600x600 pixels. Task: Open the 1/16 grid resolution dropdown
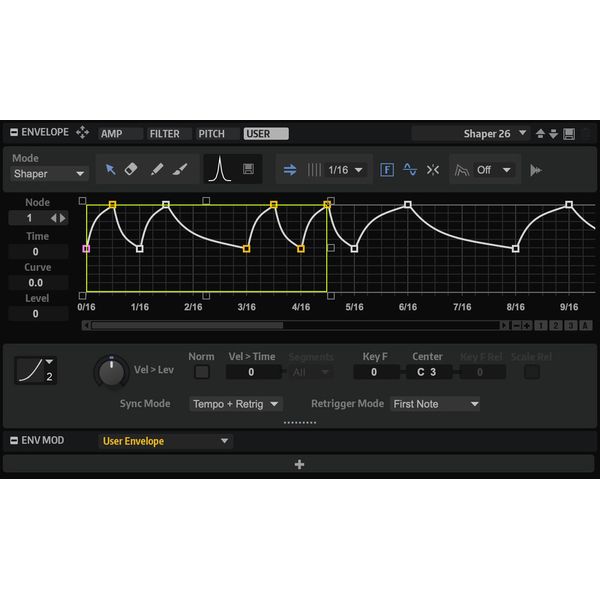pos(346,170)
